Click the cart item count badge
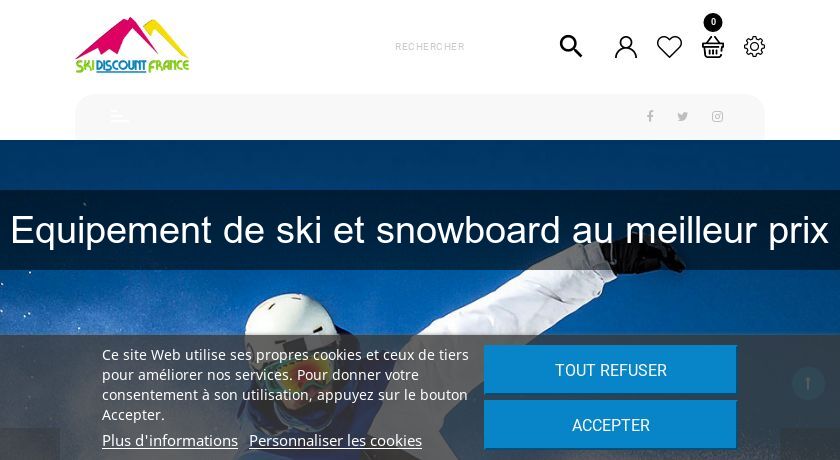The width and height of the screenshot is (840, 460). point(713,22)
